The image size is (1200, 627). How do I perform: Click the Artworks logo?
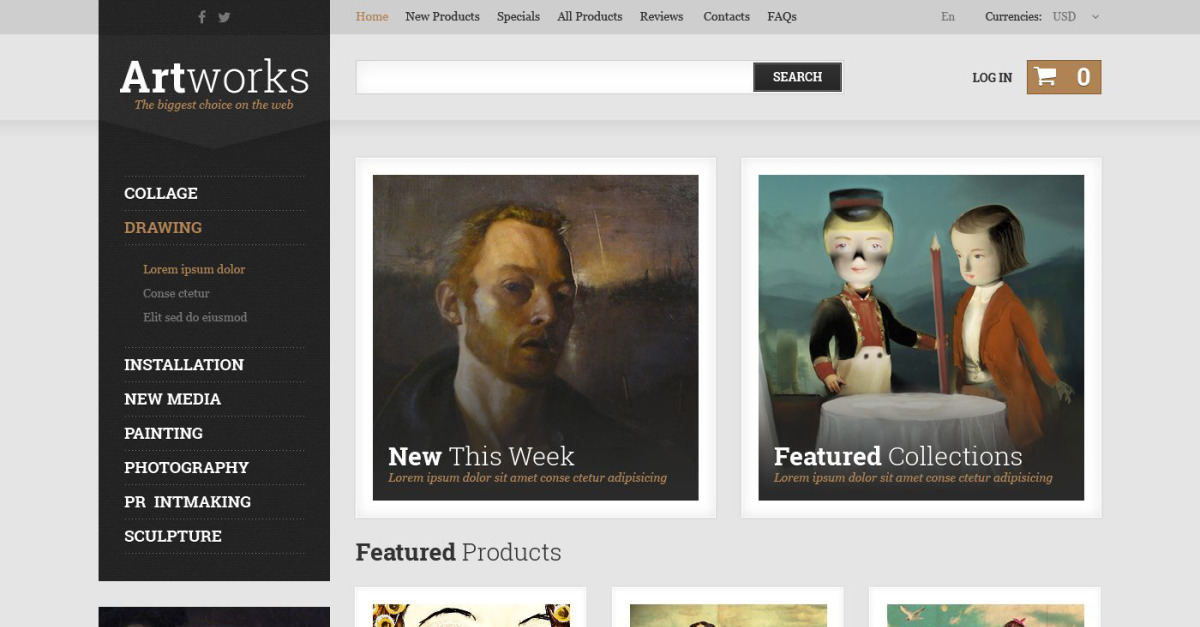214,78
